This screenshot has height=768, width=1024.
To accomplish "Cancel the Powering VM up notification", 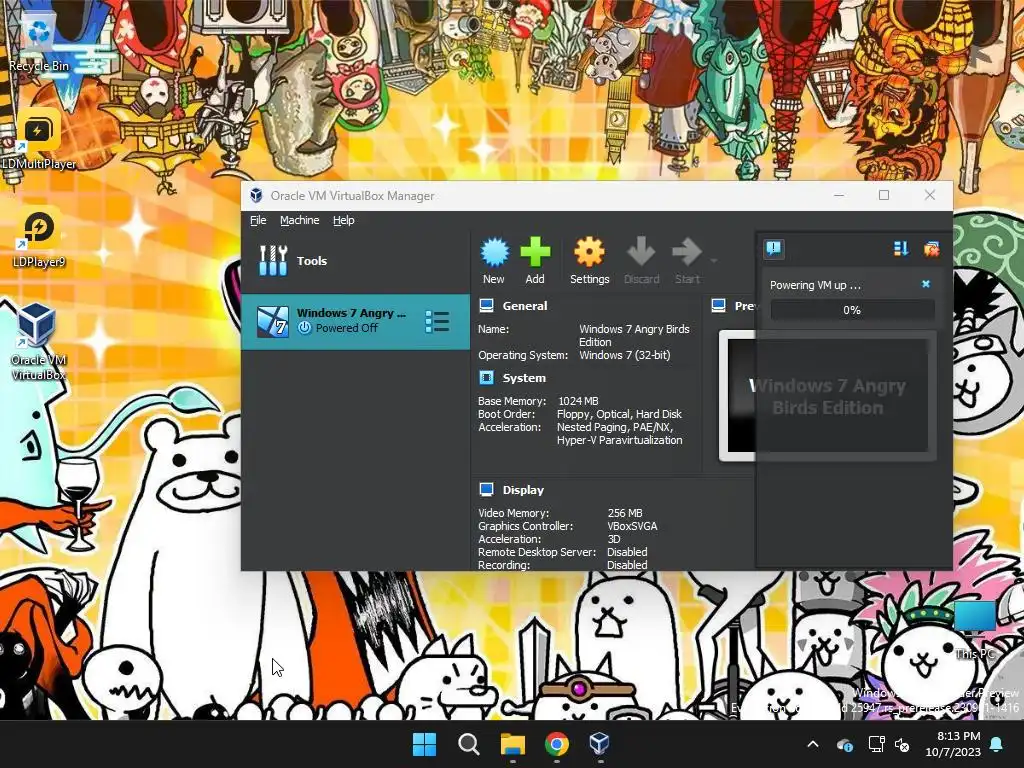I will [x=925, y=284].
